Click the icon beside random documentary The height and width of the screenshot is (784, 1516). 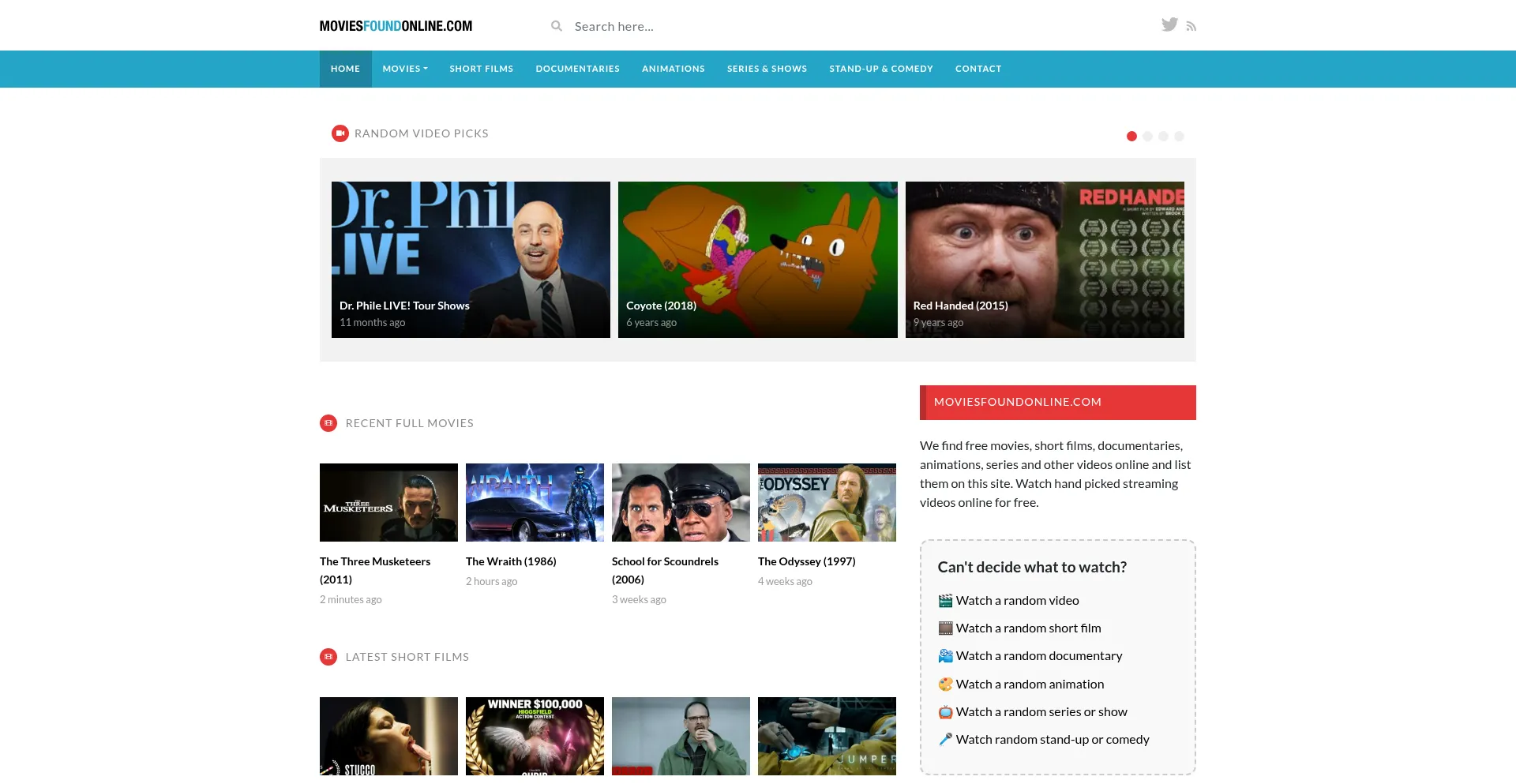click(x=945, y=656)
